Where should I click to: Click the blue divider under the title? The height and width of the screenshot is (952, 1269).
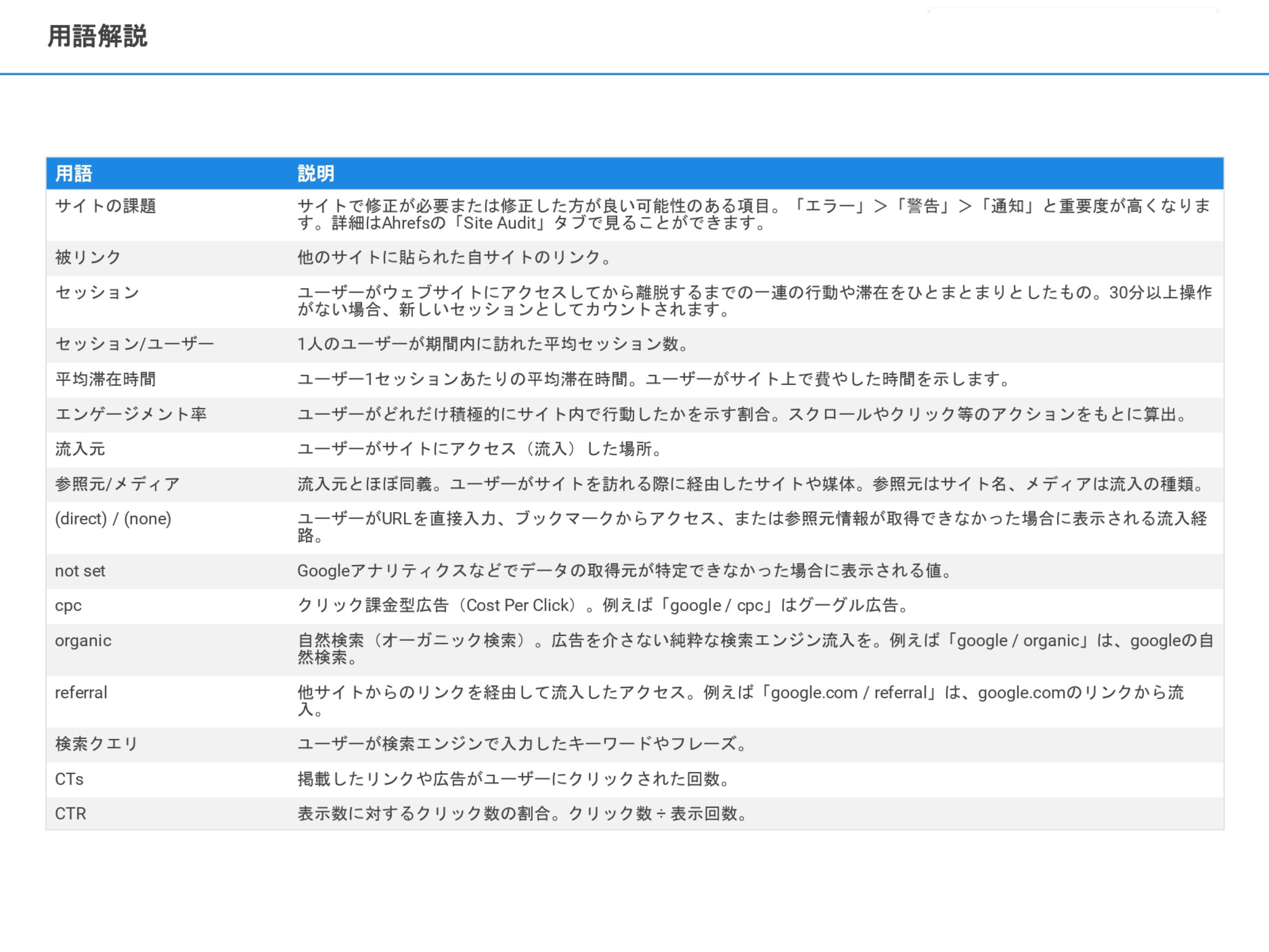pos(631,73)
